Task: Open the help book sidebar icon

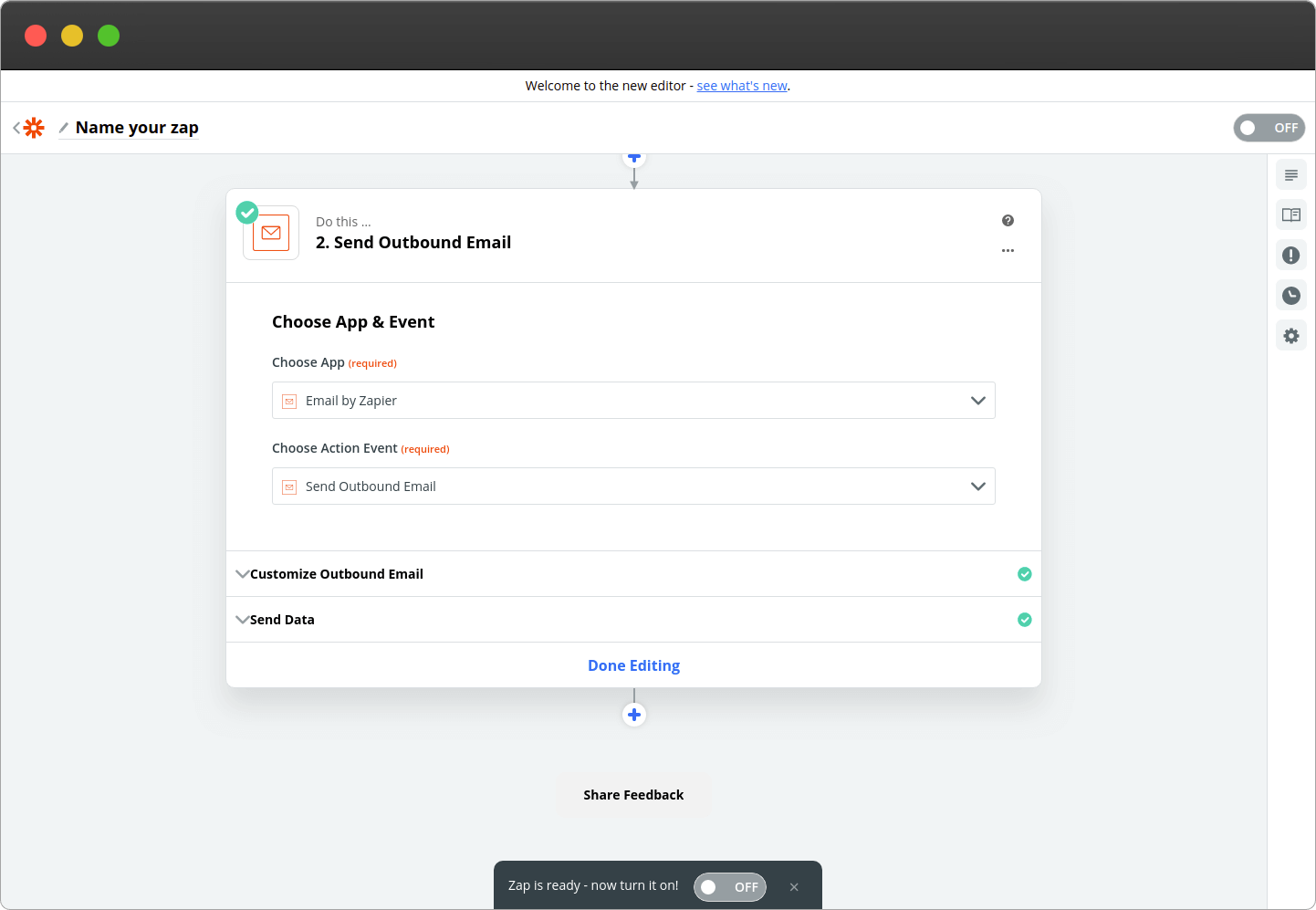Action: [1291, 215]
